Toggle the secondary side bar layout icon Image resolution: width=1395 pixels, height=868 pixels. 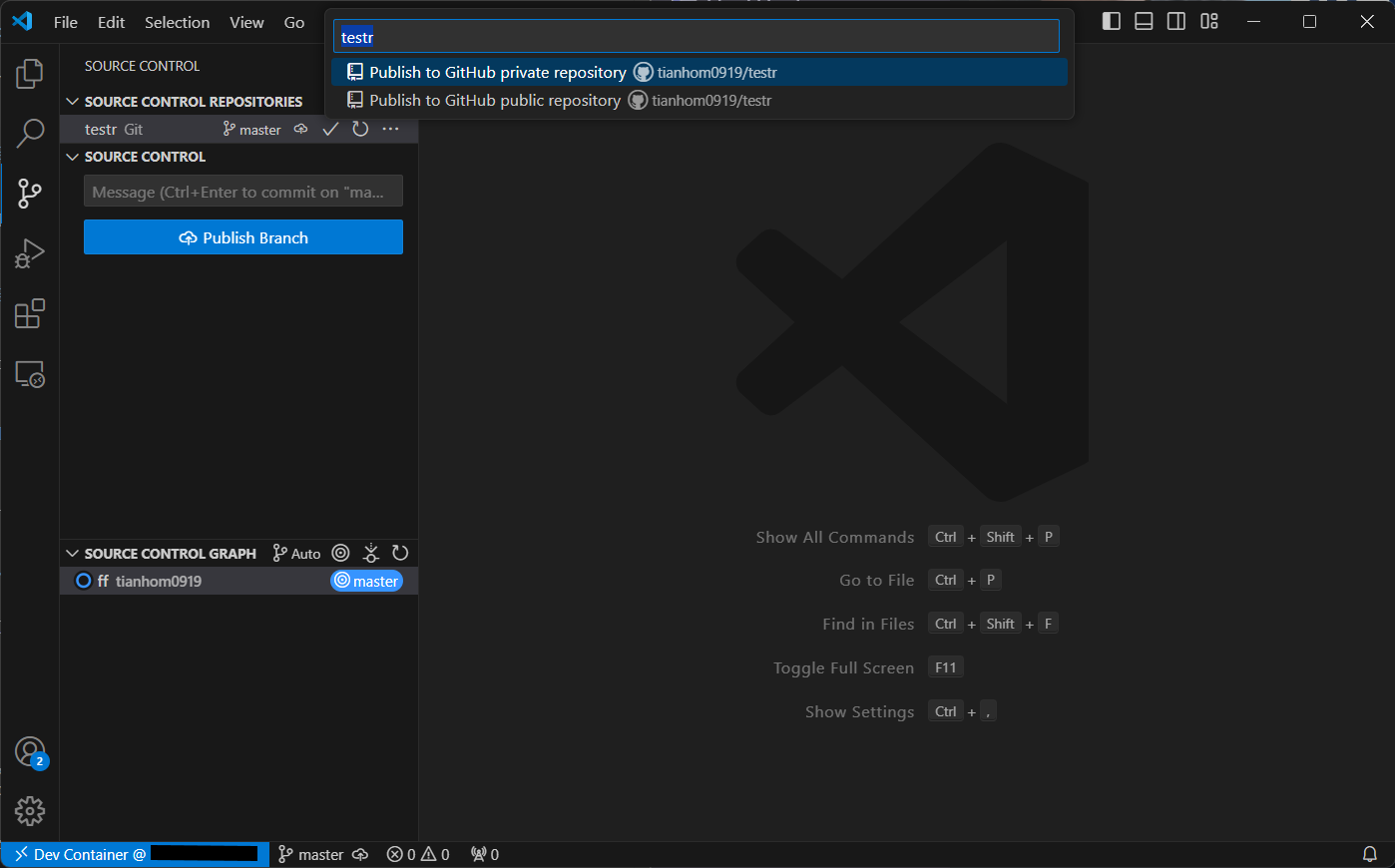[1176, 22]
